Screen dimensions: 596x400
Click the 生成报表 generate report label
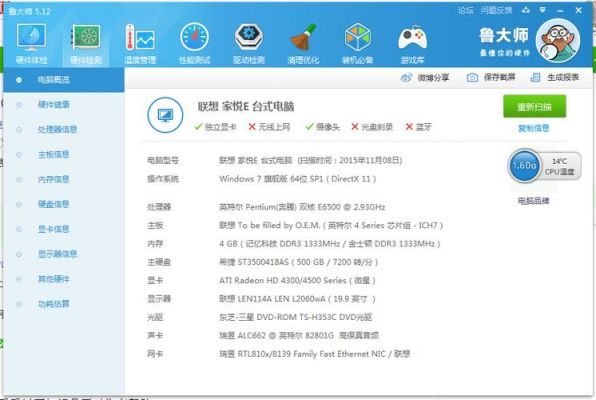tap(563, 78)
